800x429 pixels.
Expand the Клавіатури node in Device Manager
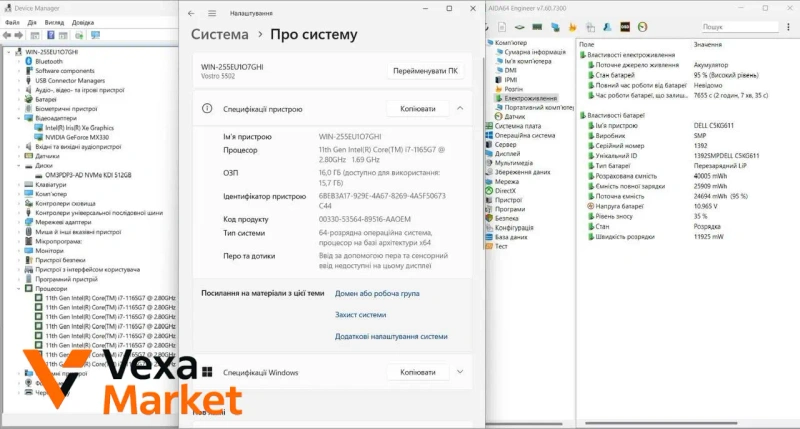[19, 185]
